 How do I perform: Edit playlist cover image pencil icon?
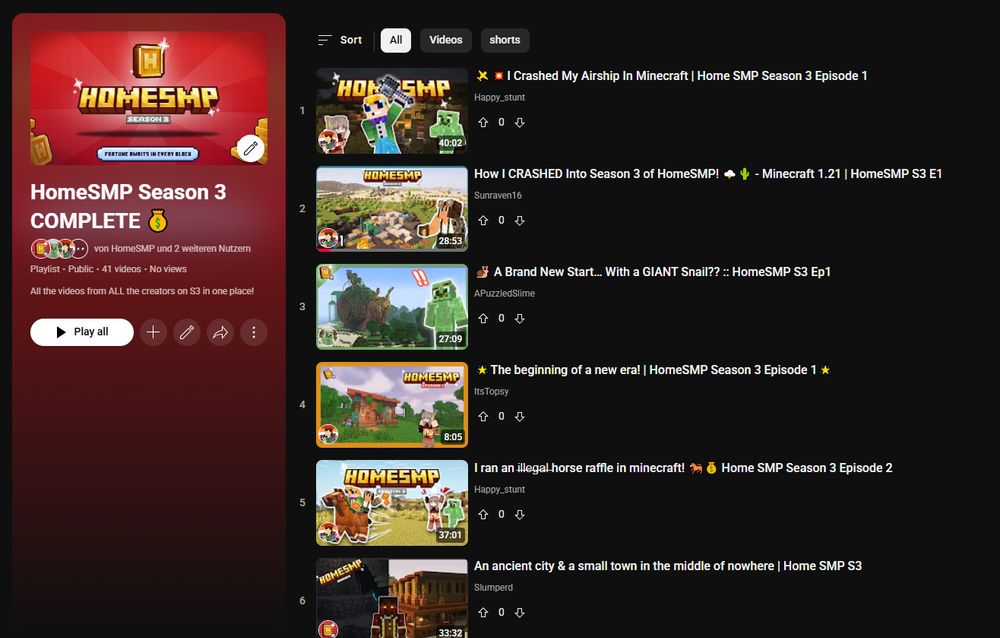(x=250, y=149)
